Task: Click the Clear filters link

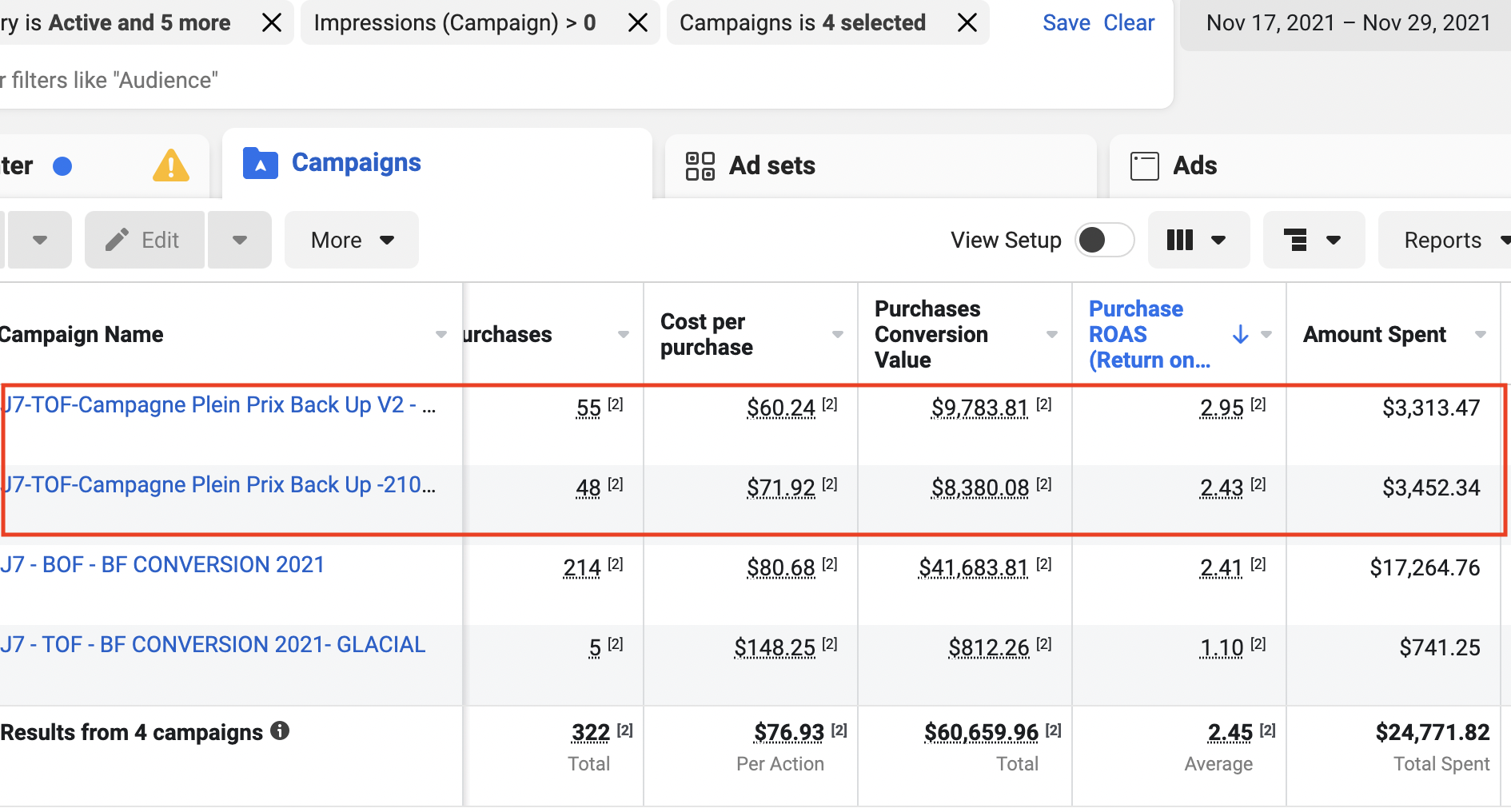Action: (x=1128, y=23)
